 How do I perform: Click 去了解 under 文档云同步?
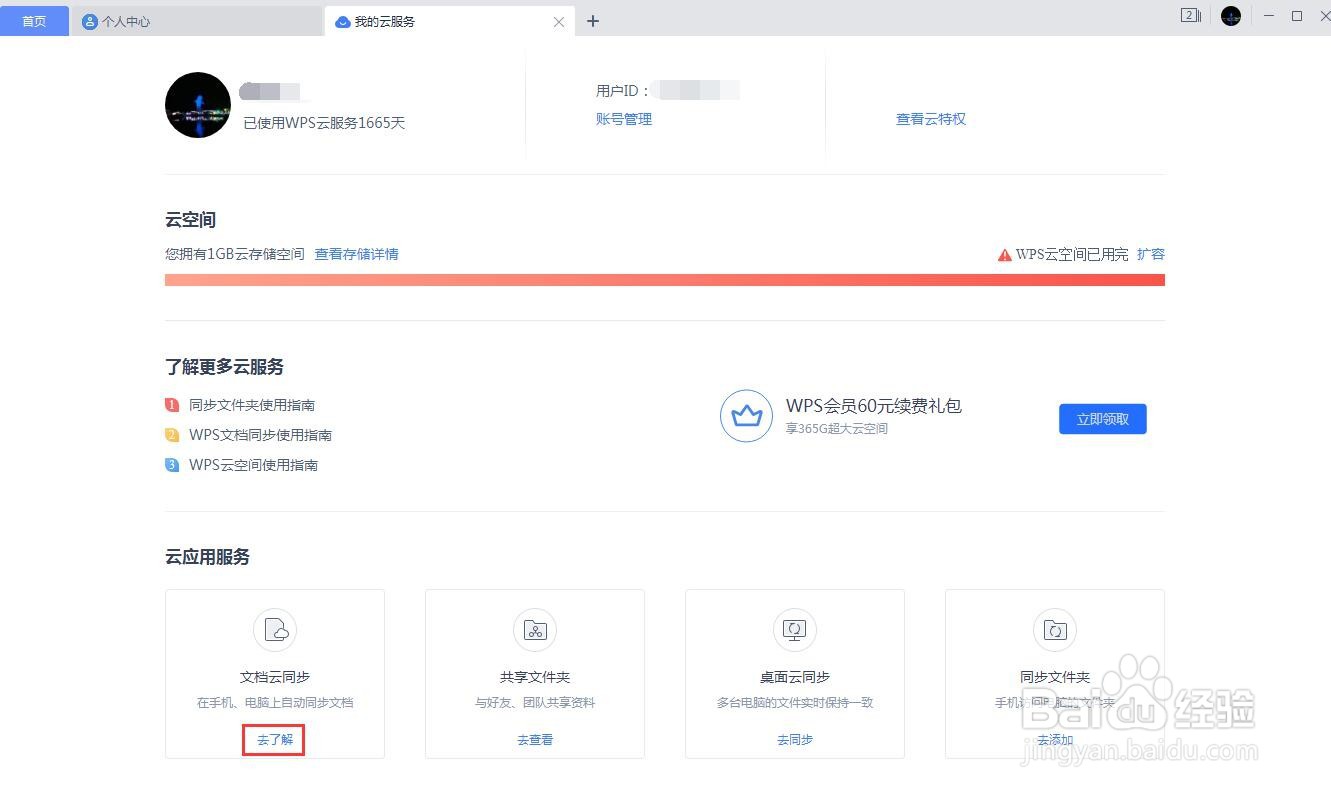coord(275,740)
